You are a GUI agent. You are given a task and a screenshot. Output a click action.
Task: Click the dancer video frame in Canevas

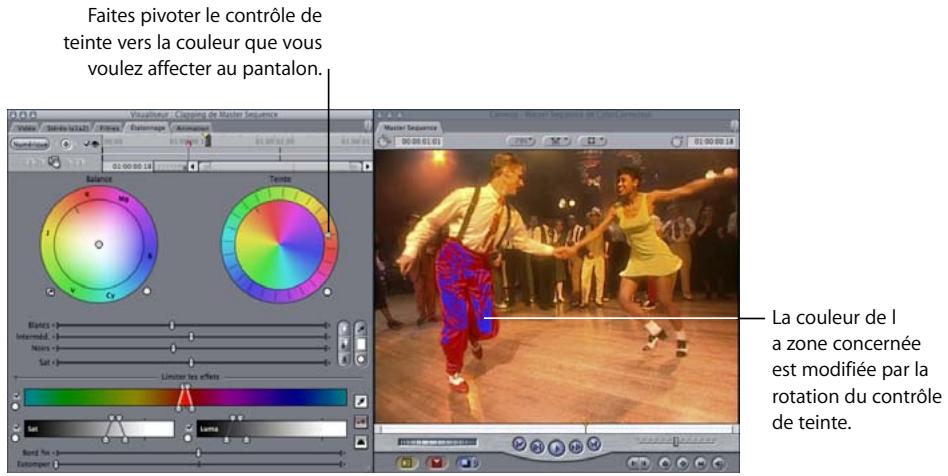557,286
